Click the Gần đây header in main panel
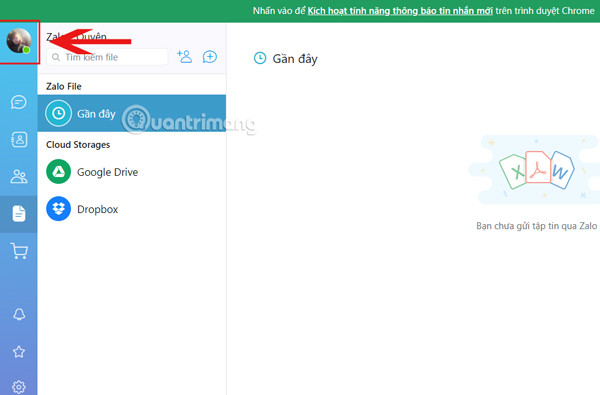 [x=286, y=59]
